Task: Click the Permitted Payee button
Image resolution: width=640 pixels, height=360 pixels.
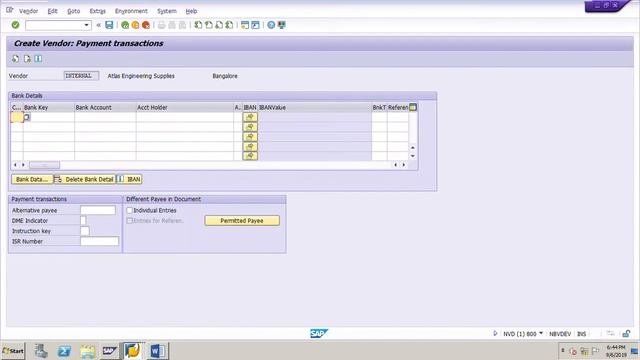Action: pos(242,220)
